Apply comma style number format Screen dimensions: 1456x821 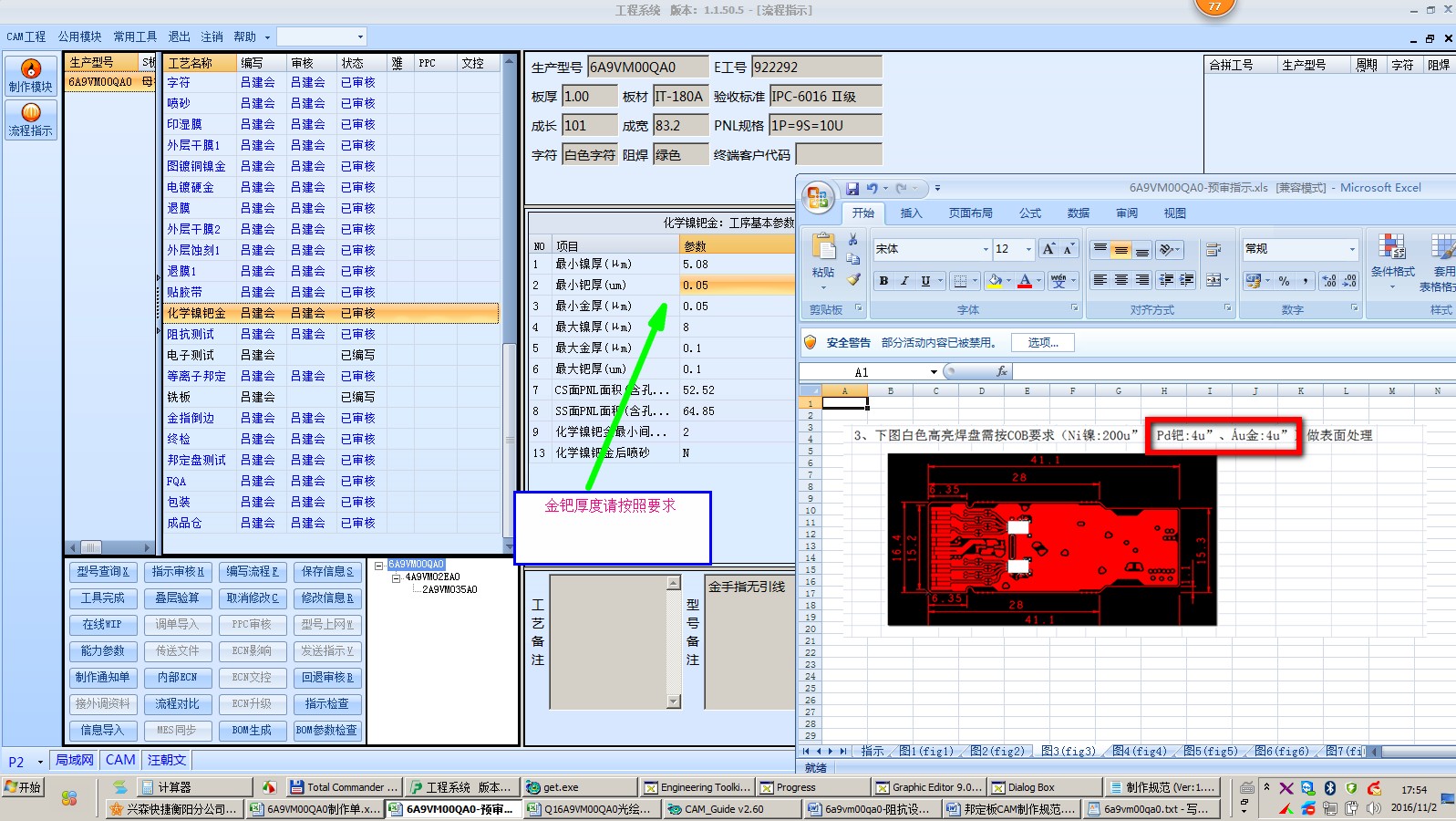pos(1305,281)
